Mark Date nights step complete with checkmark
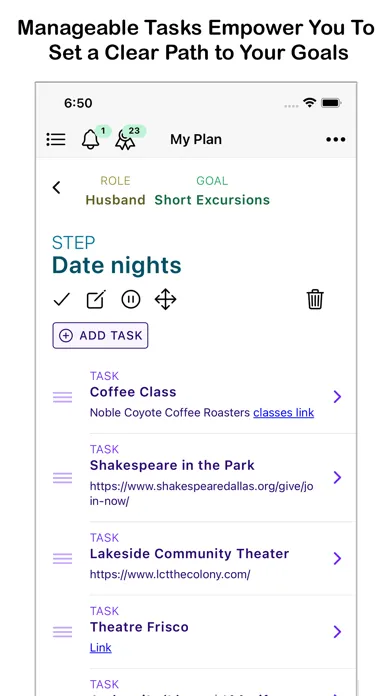 click(x=62, y=300)
